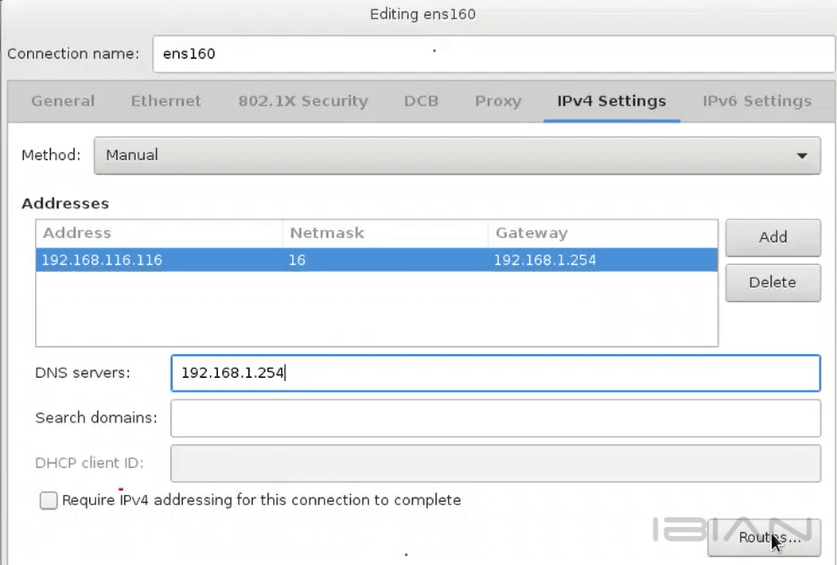Select the IPv4 Settings tab

(x=611, y=101)
